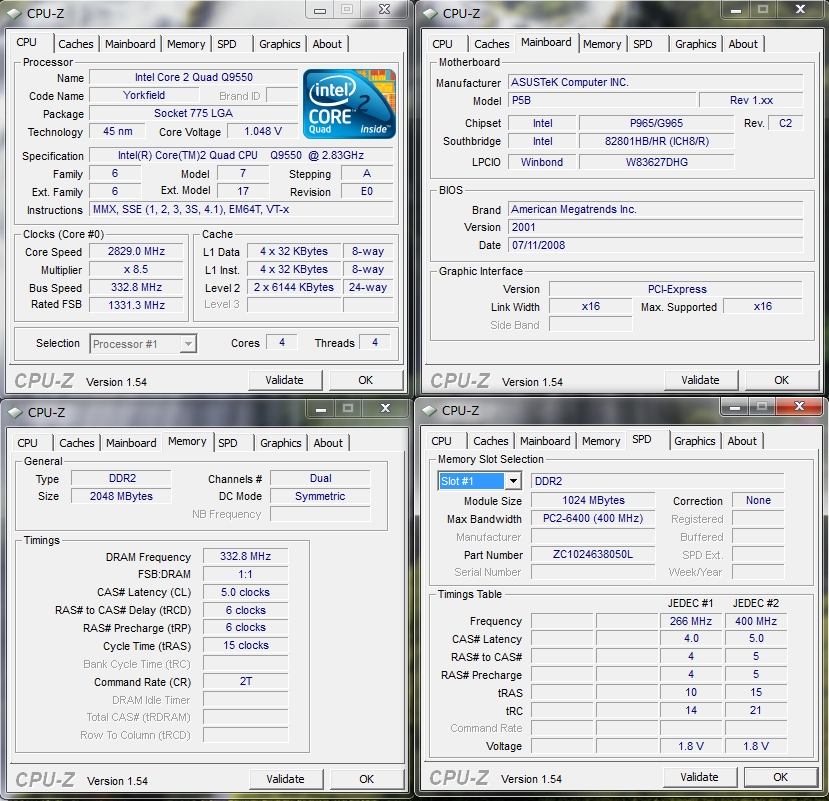Viewport: 829px width, 801px height.
Task: Expand the Processor #1 selection dropdown
Action: (188, 344)
